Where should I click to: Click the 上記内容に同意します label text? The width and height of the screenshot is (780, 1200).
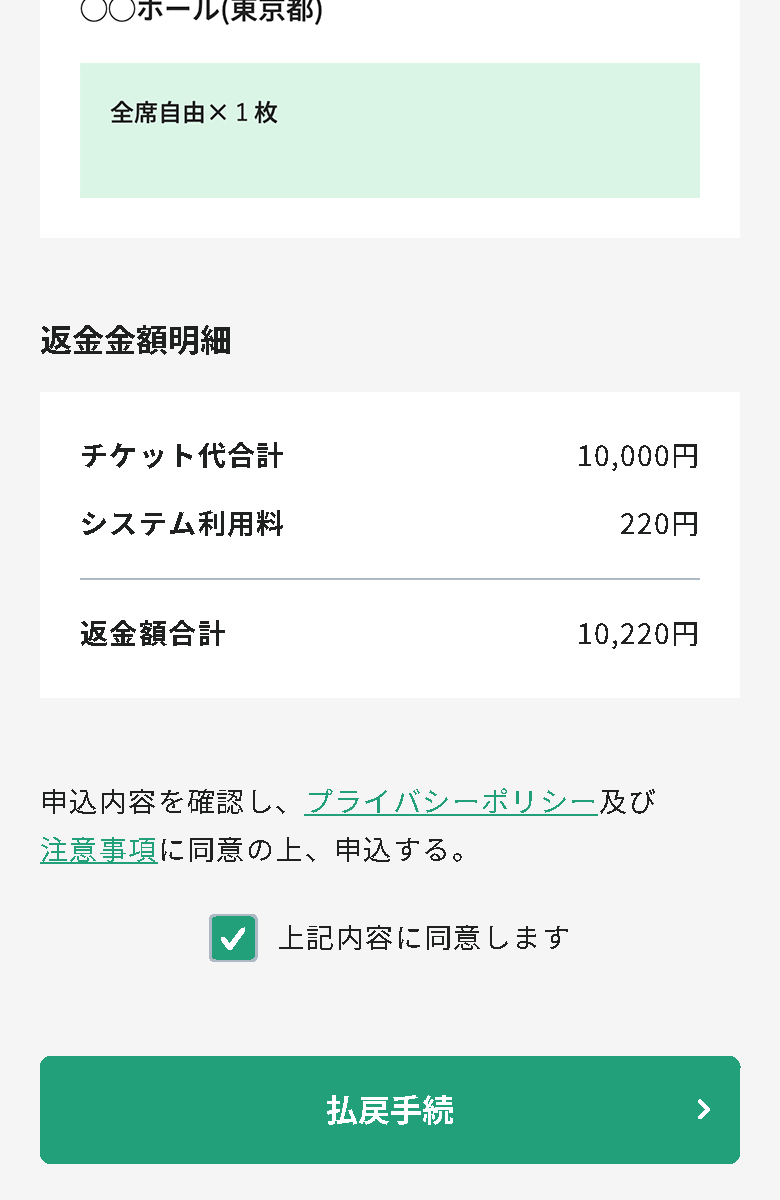pos(423,938)
